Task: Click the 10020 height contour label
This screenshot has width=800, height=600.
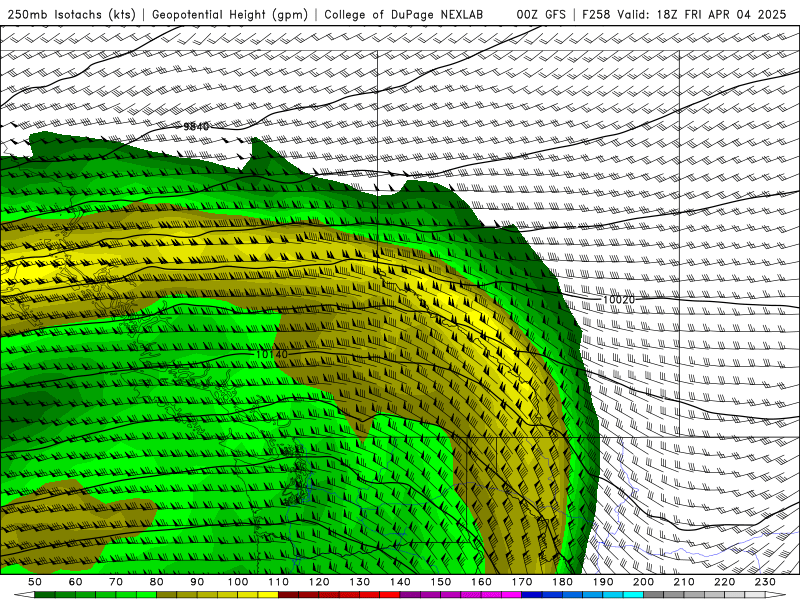Action: 619,299
